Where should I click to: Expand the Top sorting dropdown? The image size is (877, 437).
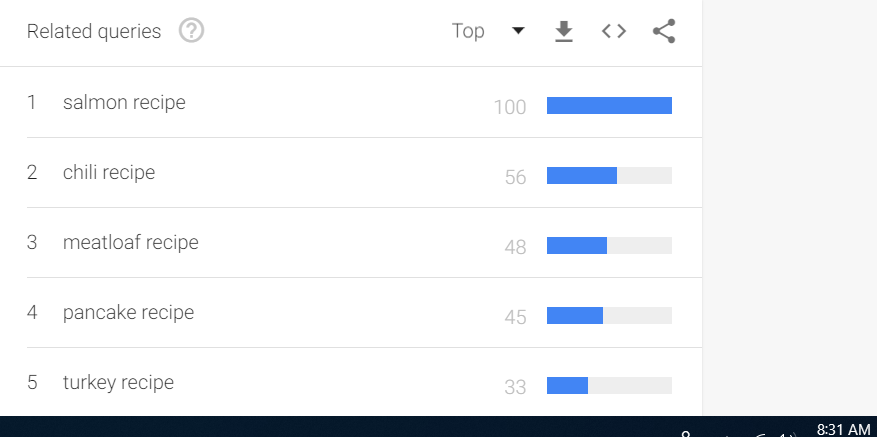pos(468,31)
